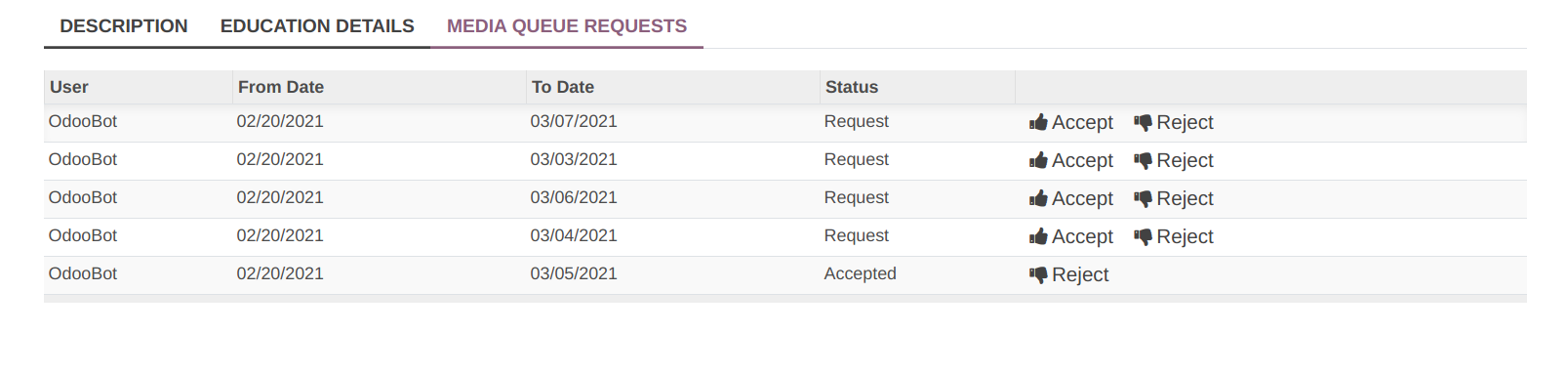Switch to the Description tab

pyautogui.click(x=124, y=26)
